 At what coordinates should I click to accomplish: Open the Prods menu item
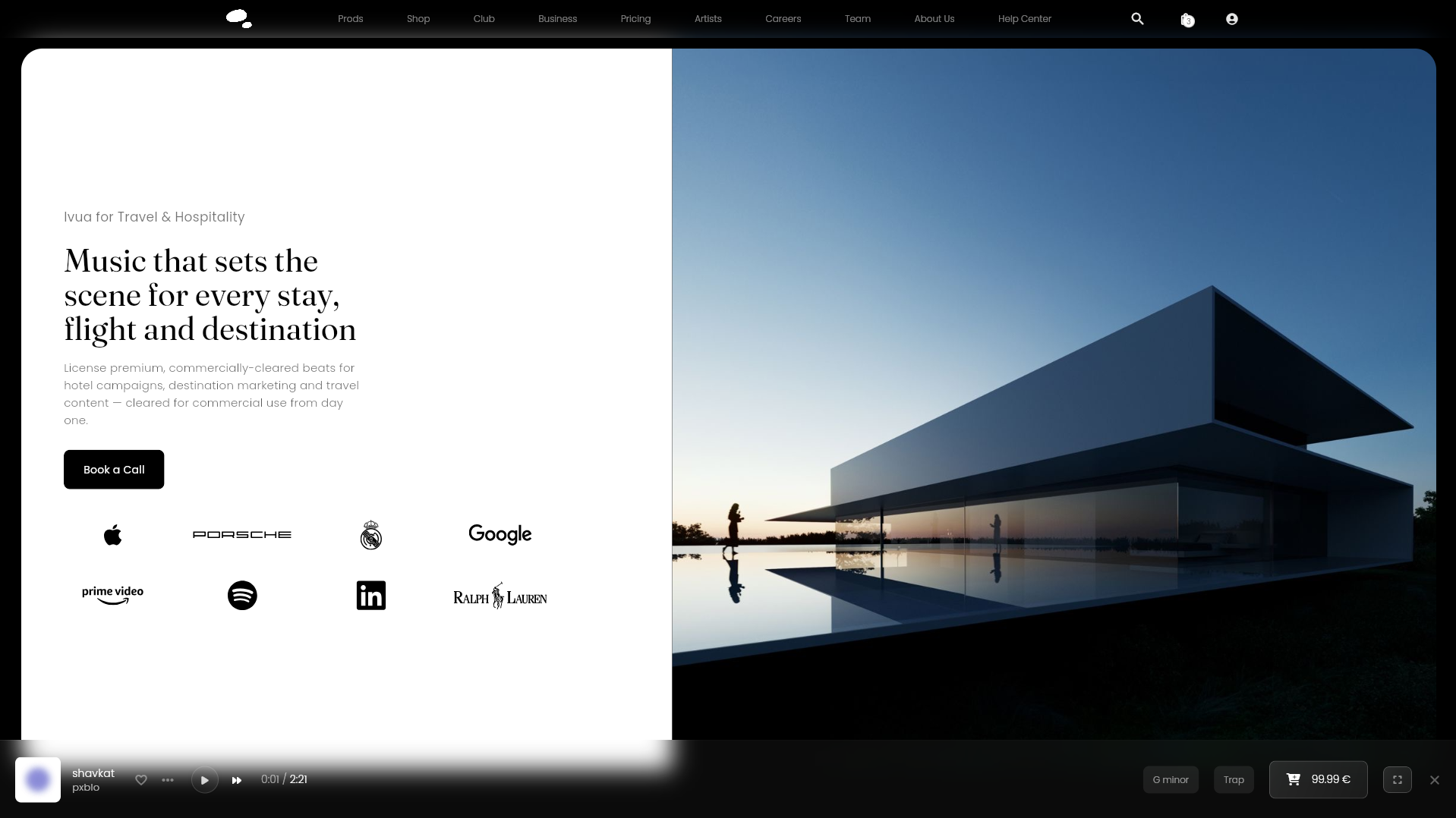click(x=351, y=19)
